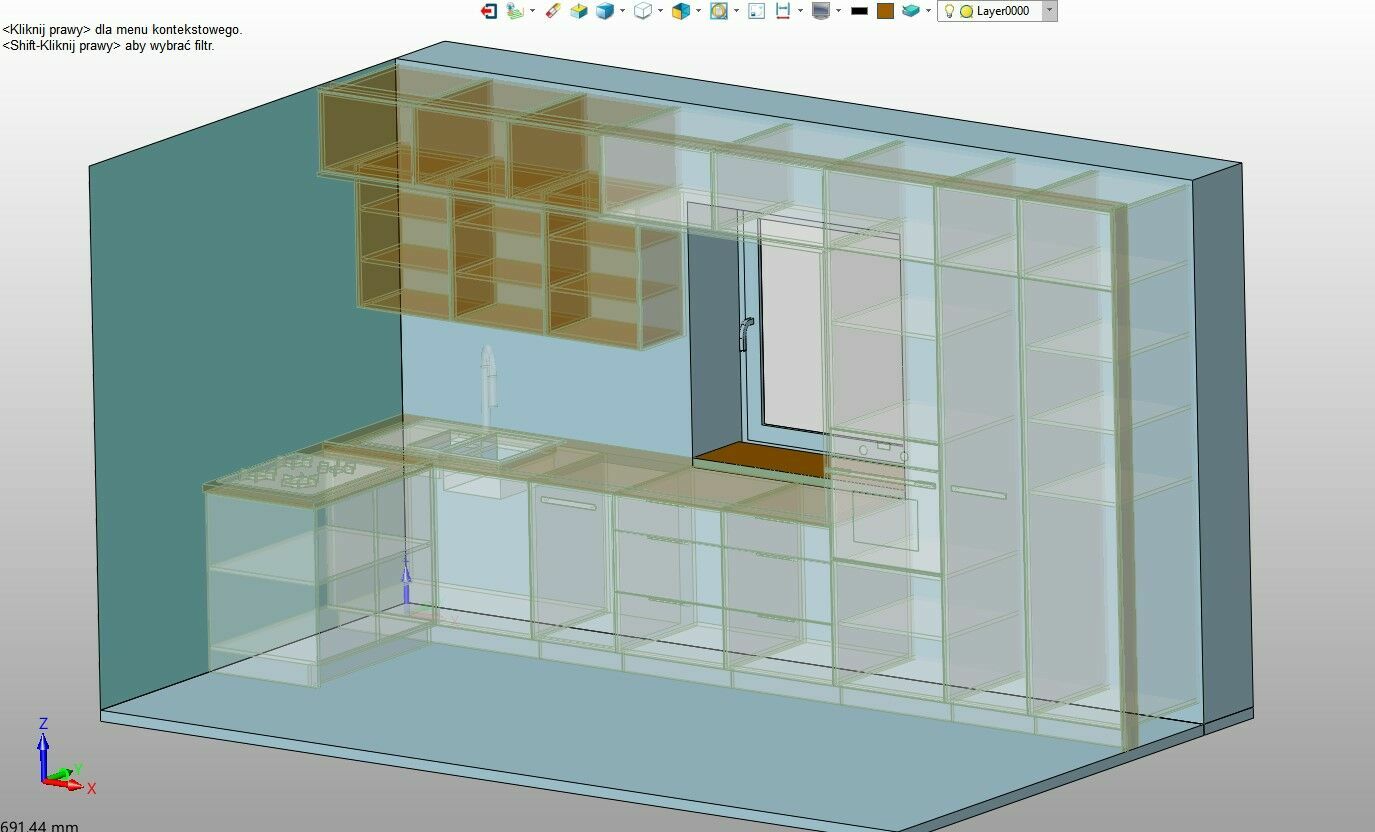The height and width of the screenshot is (832, 1375).
Task: Click the red exit arrow icon
Action: click(x=489, y=11)
